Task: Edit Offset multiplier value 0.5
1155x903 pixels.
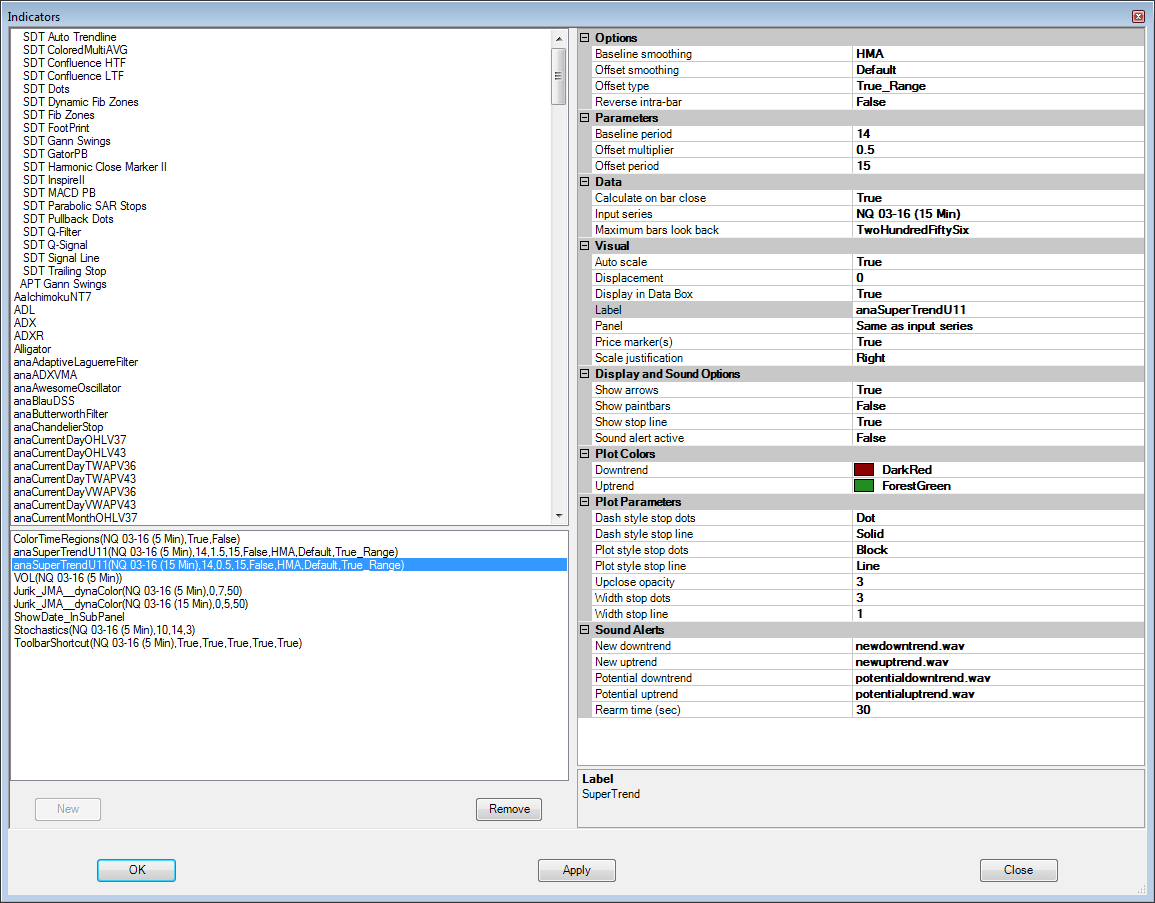Action: (998, 150)
